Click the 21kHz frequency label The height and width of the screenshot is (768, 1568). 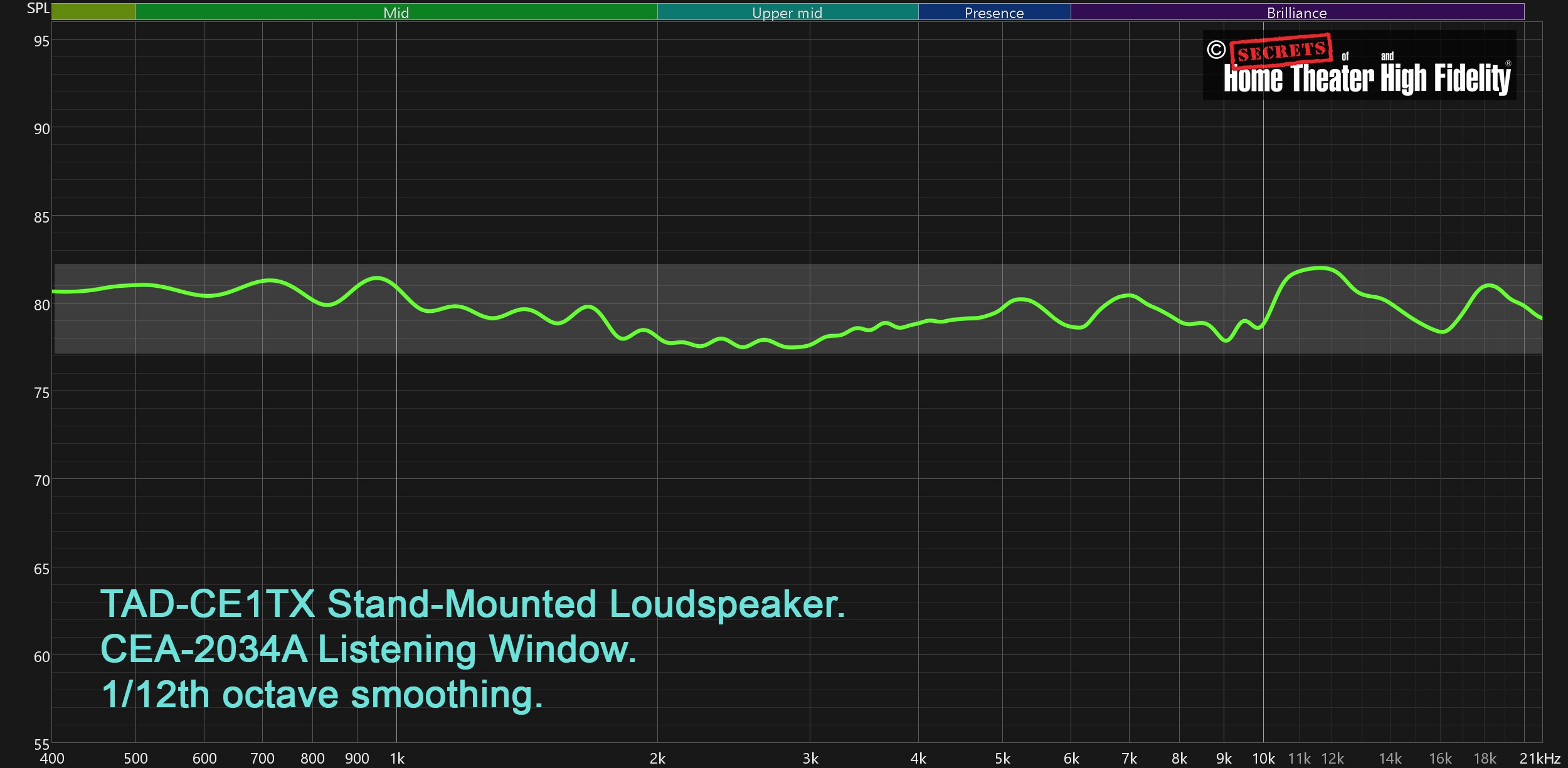click(1539, 759)
